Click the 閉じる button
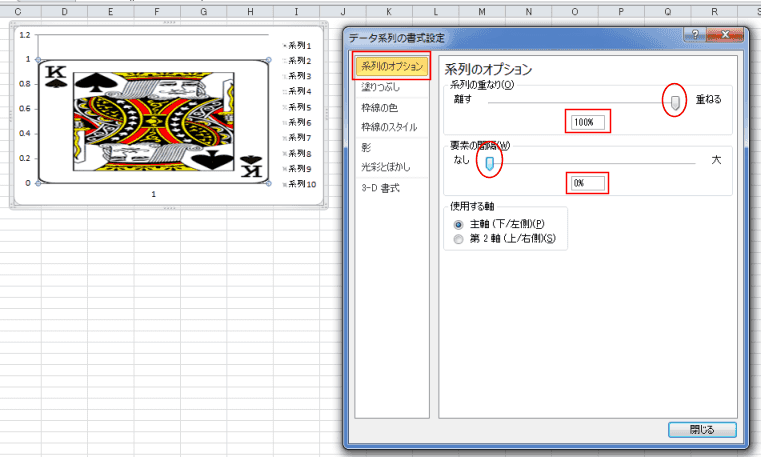This screenshot has height=457, width=761. tap(702, 430)
